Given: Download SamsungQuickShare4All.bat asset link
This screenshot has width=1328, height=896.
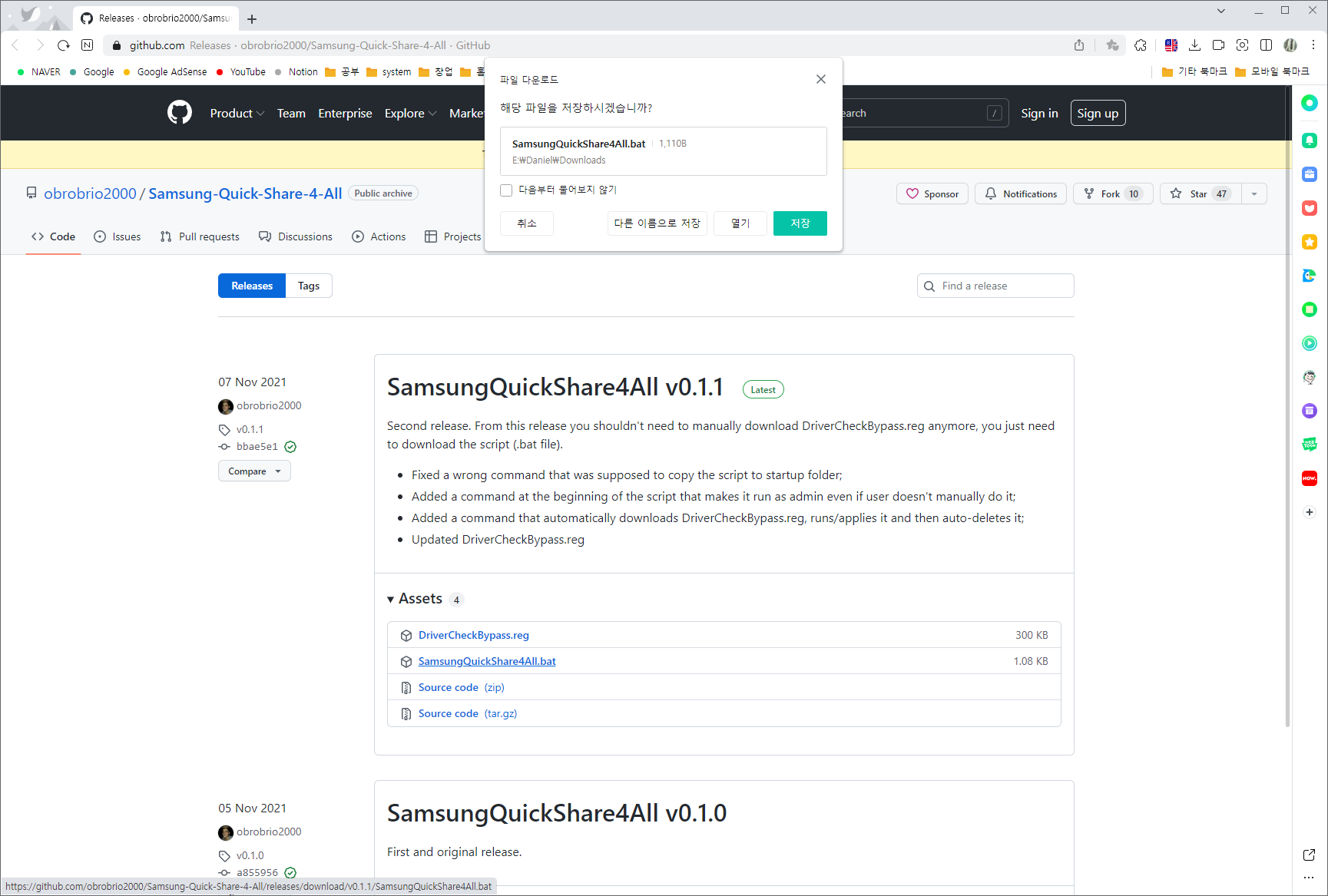Looking at the screenshot, I should coord(487,661).
